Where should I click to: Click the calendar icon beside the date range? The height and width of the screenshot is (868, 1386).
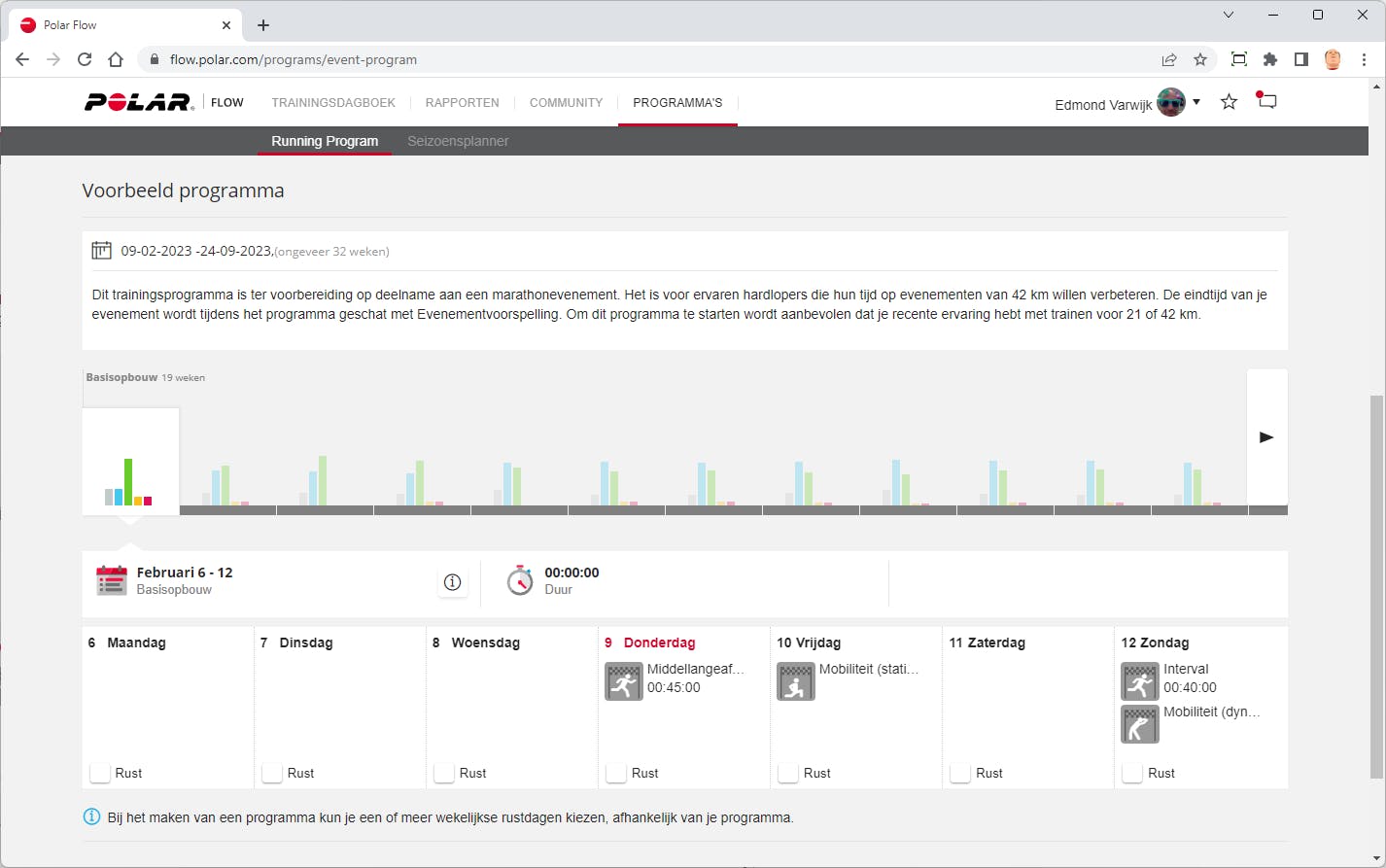tap(101, 251)
